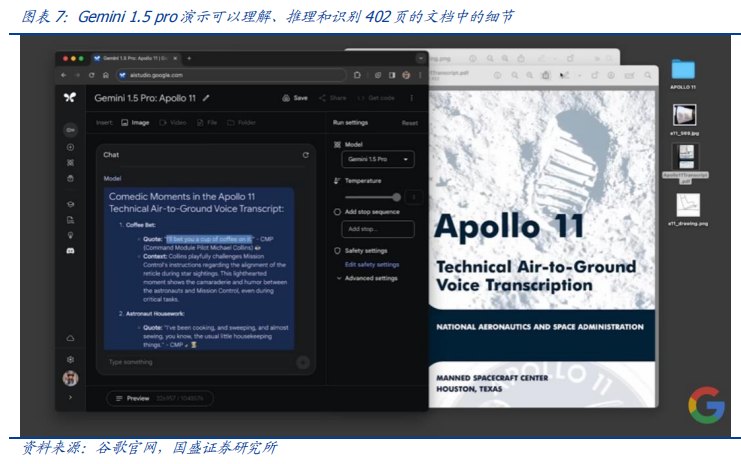Open the Edit safety settings link
This screenshot has height=464, width=741.
pos(372,265)
